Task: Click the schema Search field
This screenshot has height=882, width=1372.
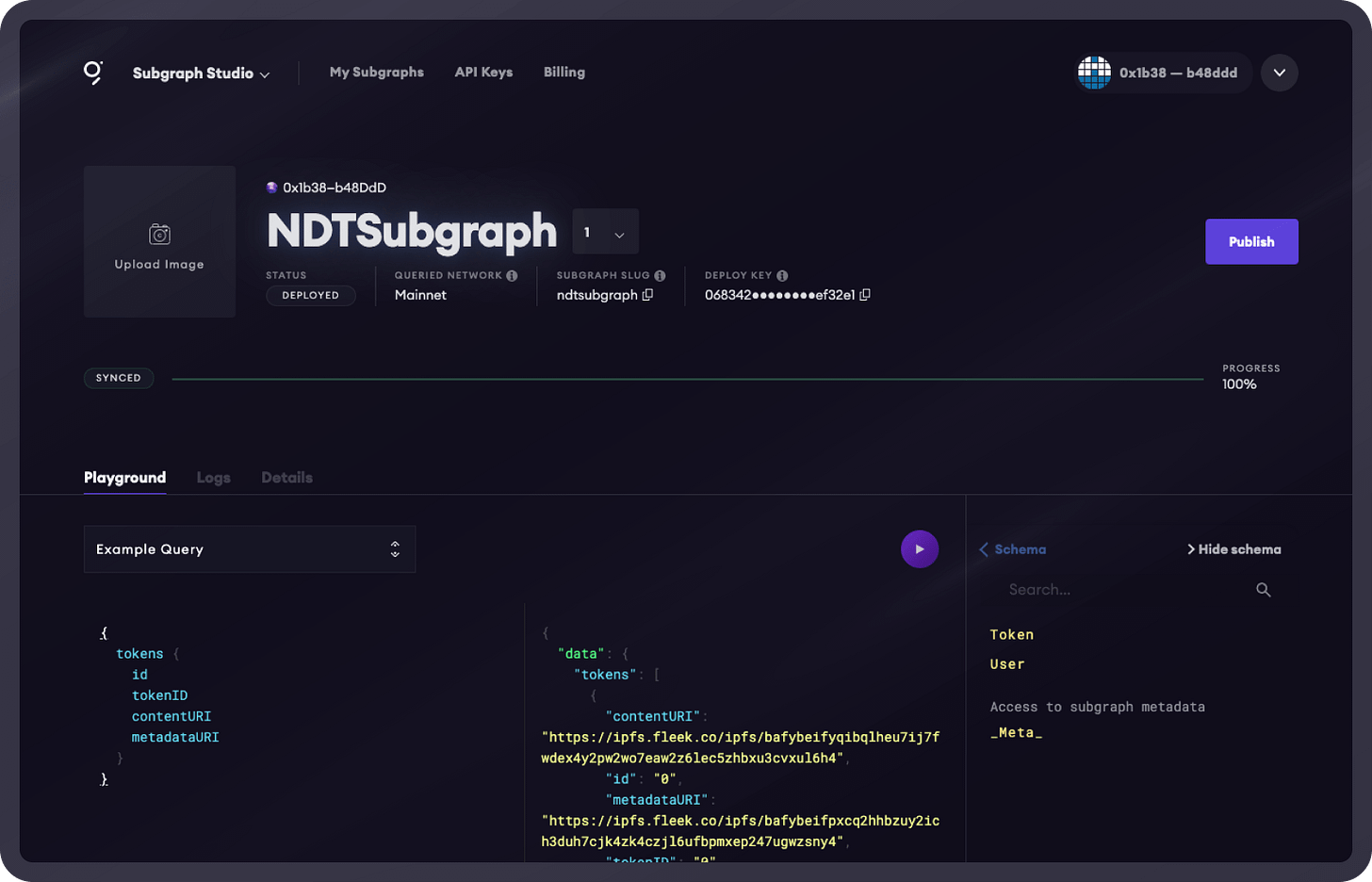Action: (1126, 590)
